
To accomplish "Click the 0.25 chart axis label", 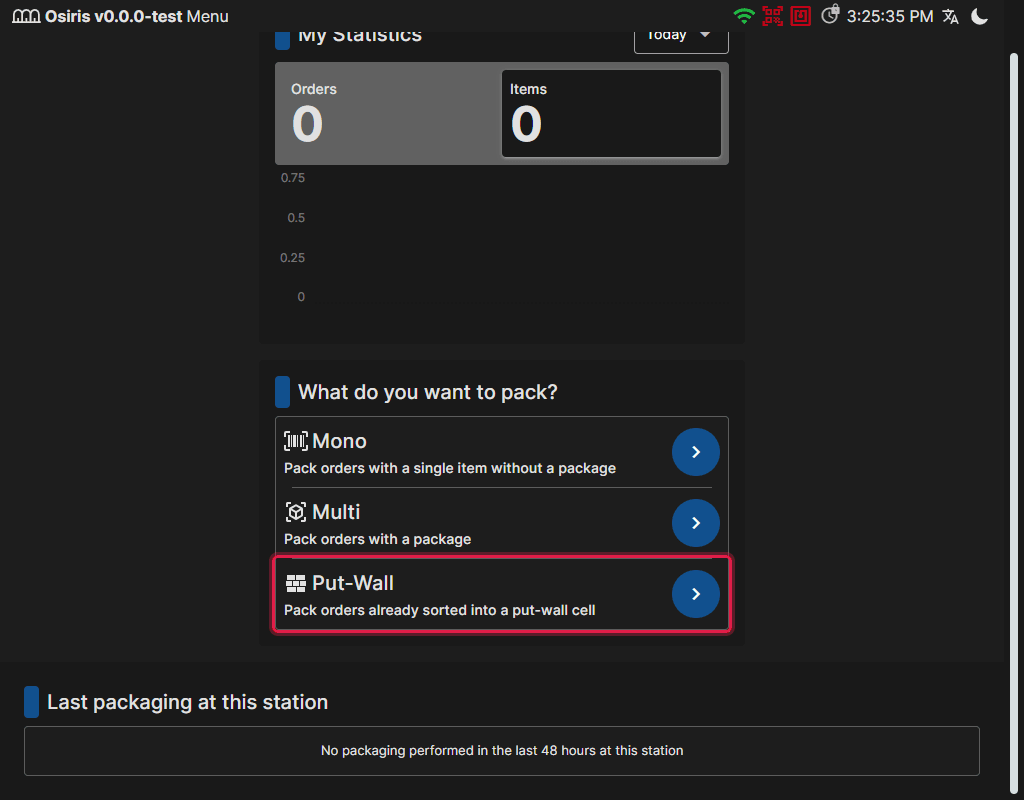I will [x=293, y=258].
